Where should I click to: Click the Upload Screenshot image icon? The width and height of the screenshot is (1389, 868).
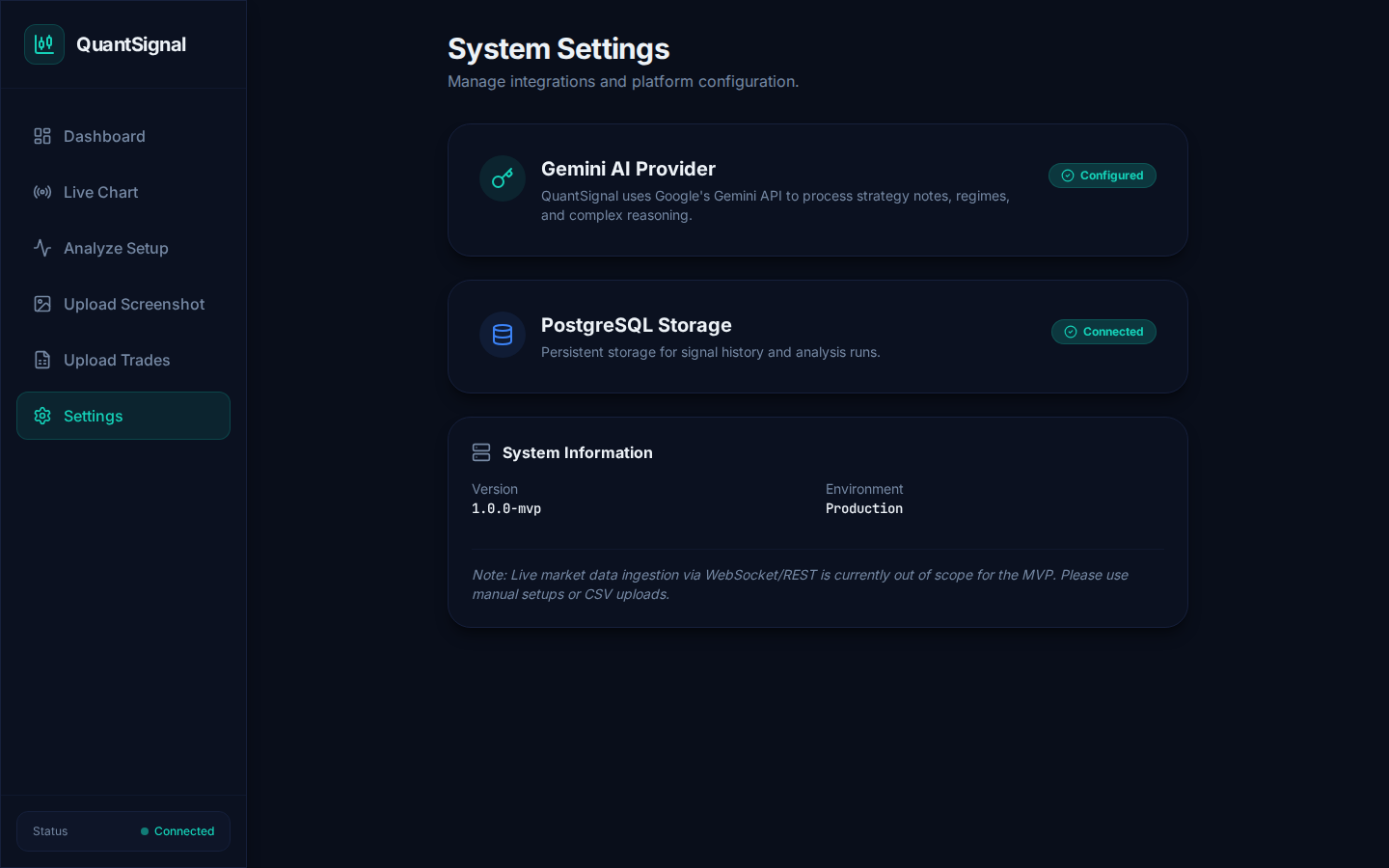coord(42,304)
